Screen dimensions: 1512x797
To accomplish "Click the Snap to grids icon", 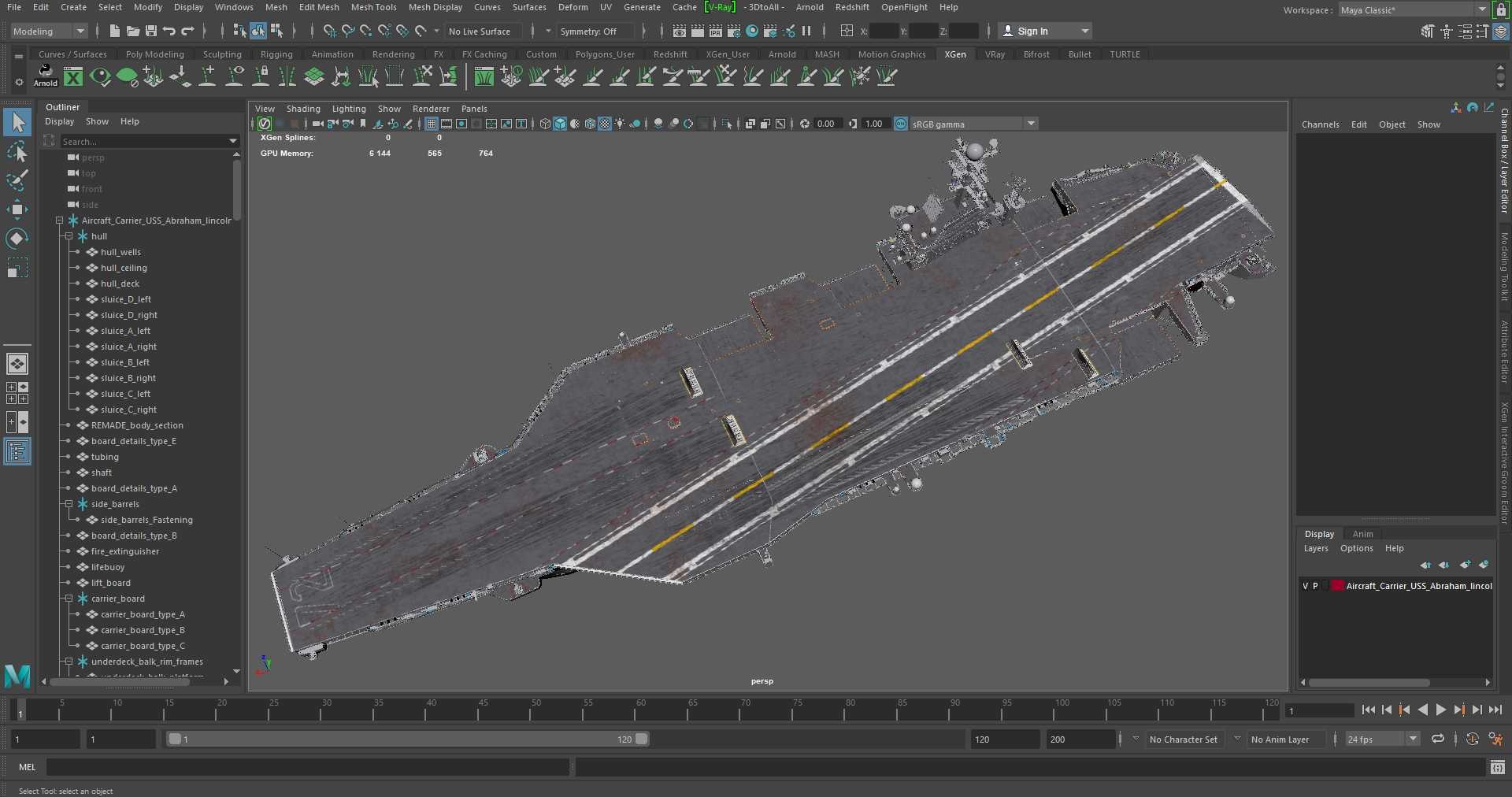I will pyautogui.click(x=329, y=31).
